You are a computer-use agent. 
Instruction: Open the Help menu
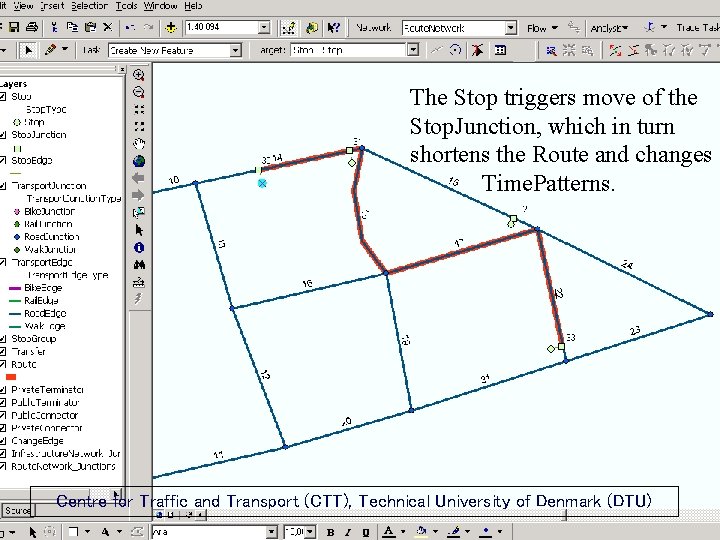193,6
